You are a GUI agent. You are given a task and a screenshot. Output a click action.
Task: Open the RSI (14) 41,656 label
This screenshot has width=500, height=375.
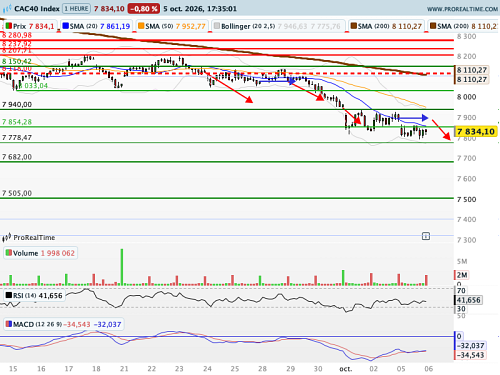[x=35, y=296]
